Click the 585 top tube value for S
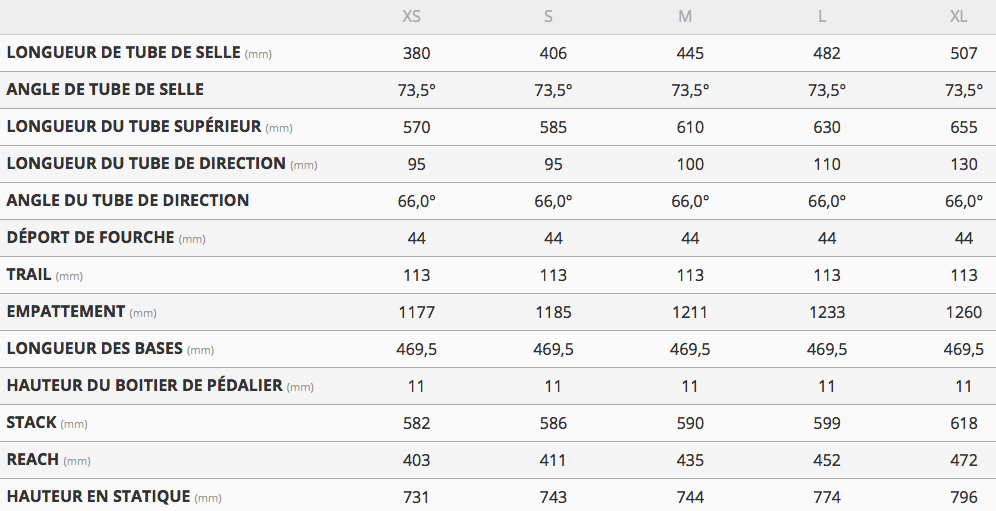Viewport: 996px width, 511px height. click(x=553, y=127)
